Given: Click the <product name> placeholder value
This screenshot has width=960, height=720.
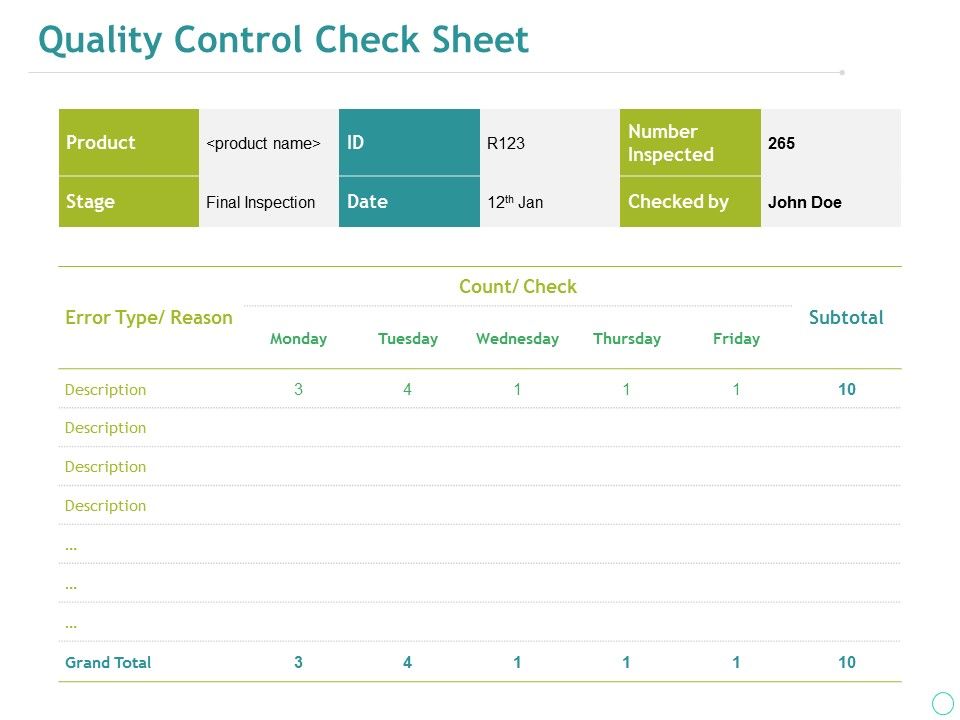Looking at the screenshot, I should pyautogui.click(x=263, y=143).
